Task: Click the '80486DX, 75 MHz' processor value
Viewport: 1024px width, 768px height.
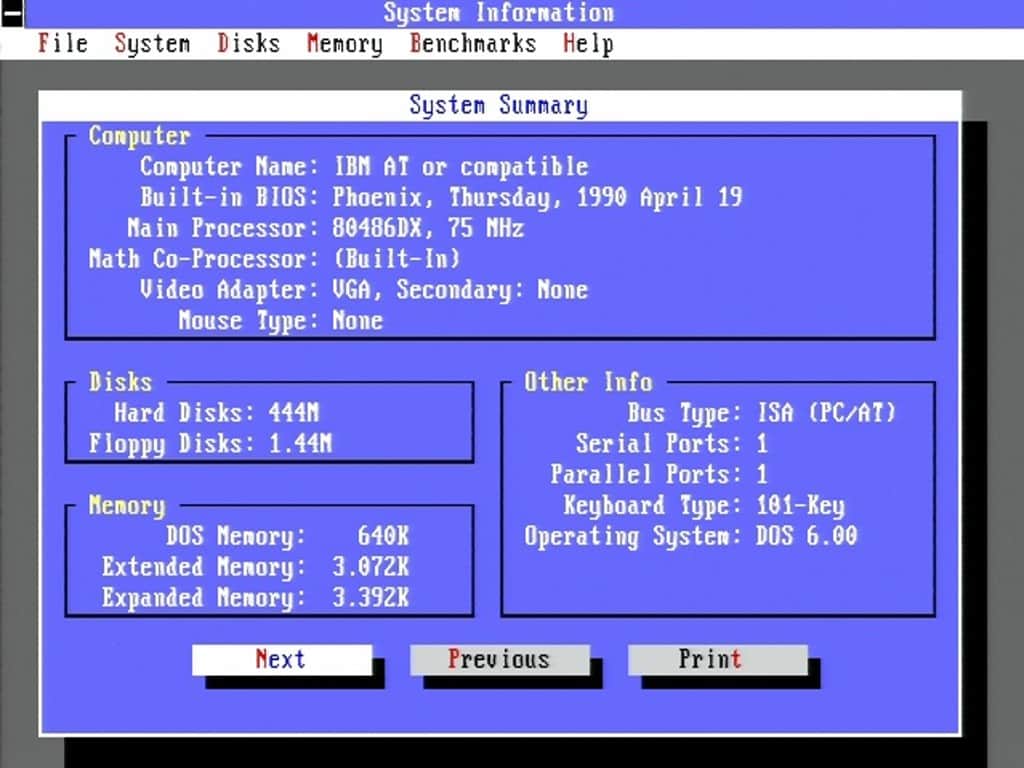Action: click(x=428, y=228)
